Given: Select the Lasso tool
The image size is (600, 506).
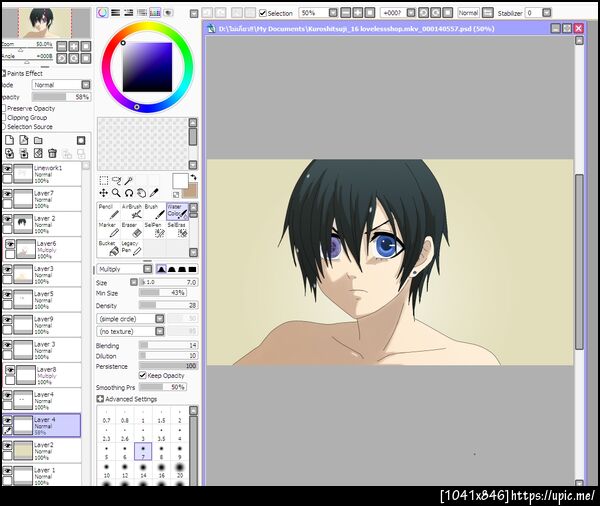Looking at the screenshot, I should tap(117, 181).
